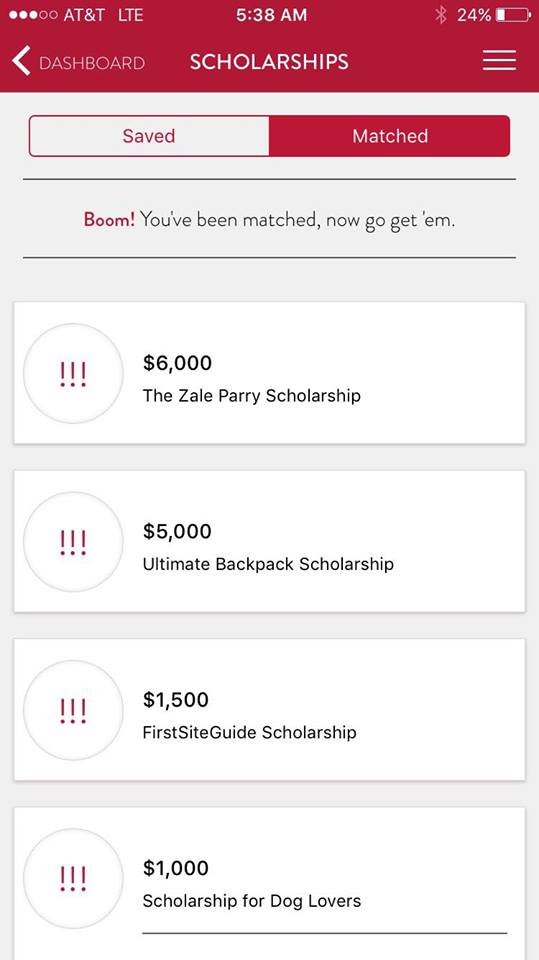The width and height of the screenshot is (539, 960).
Task: Open Scholarship for Dog Lovers title
Action: click(252, 901)
